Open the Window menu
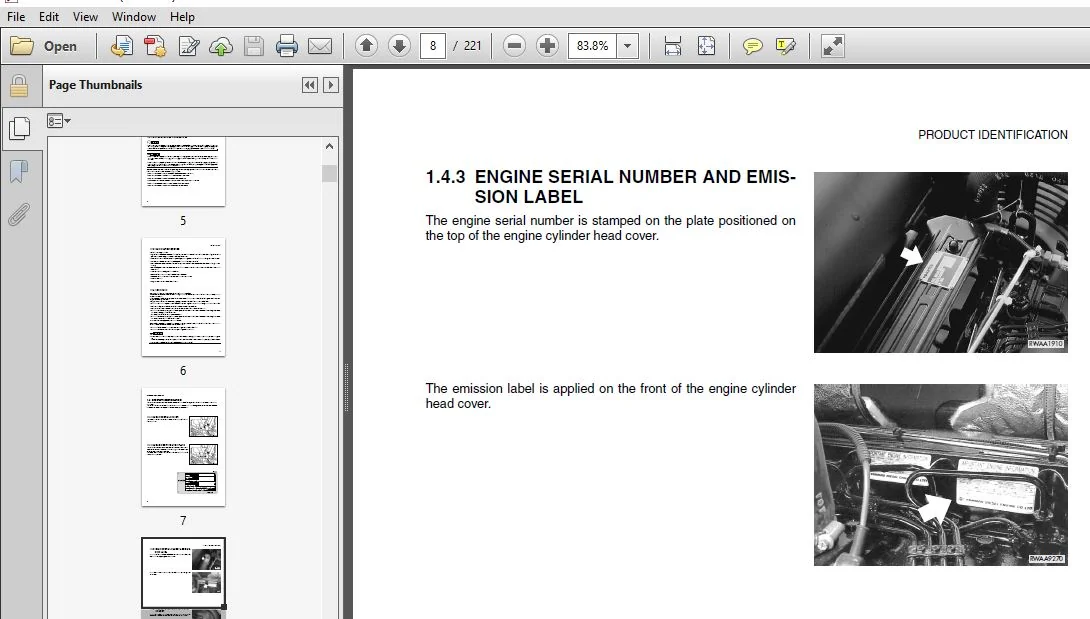The width and height of the screenshot is (1090, 619). [x=133, y=17]
